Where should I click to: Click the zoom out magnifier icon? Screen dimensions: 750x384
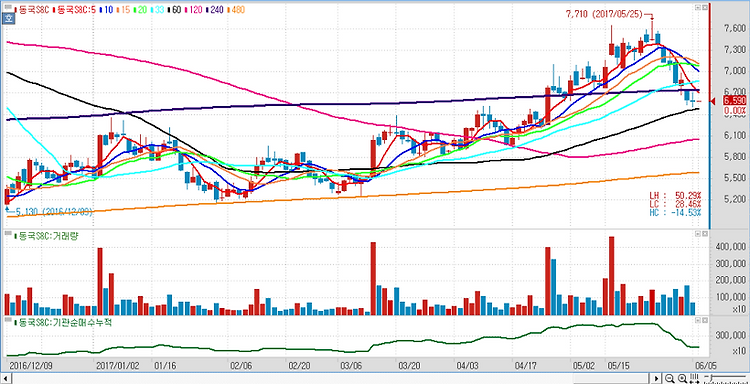tap(669, 378)
